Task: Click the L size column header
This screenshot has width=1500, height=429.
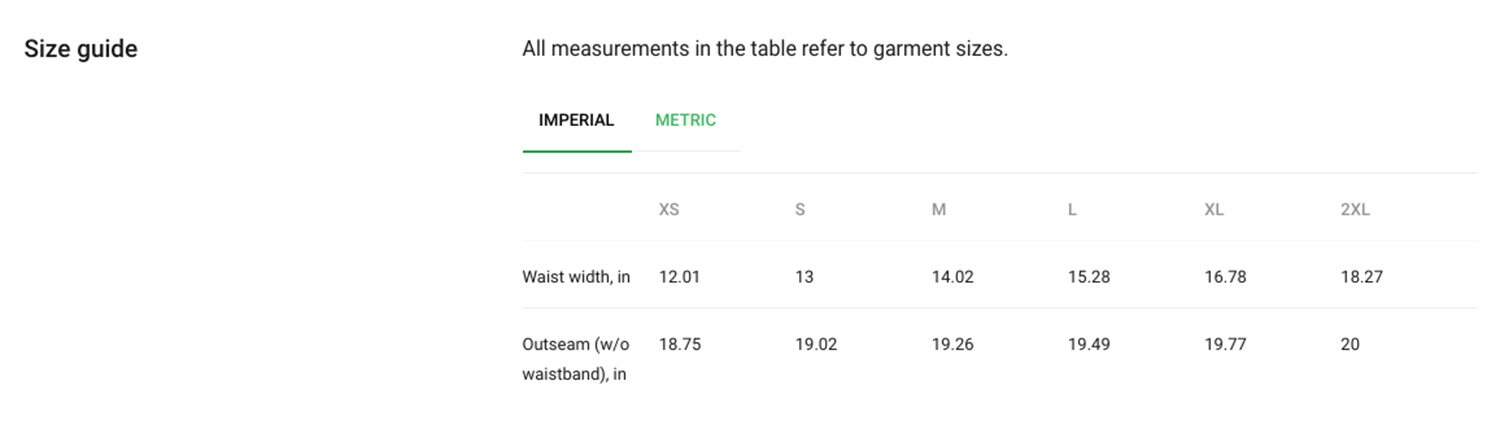Action: click(1072, 210)
